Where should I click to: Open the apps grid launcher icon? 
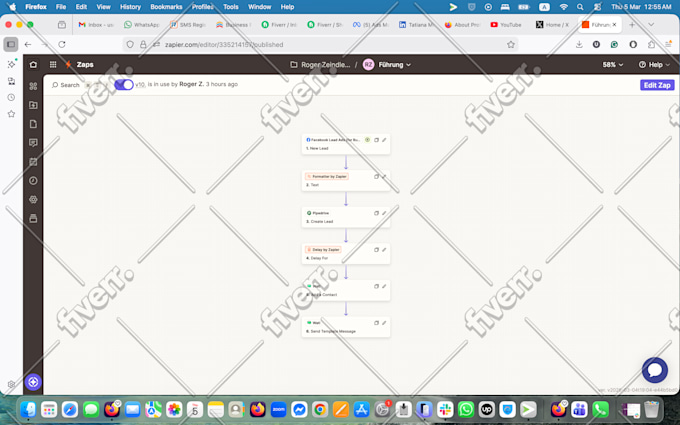click(x=53, y=65)
